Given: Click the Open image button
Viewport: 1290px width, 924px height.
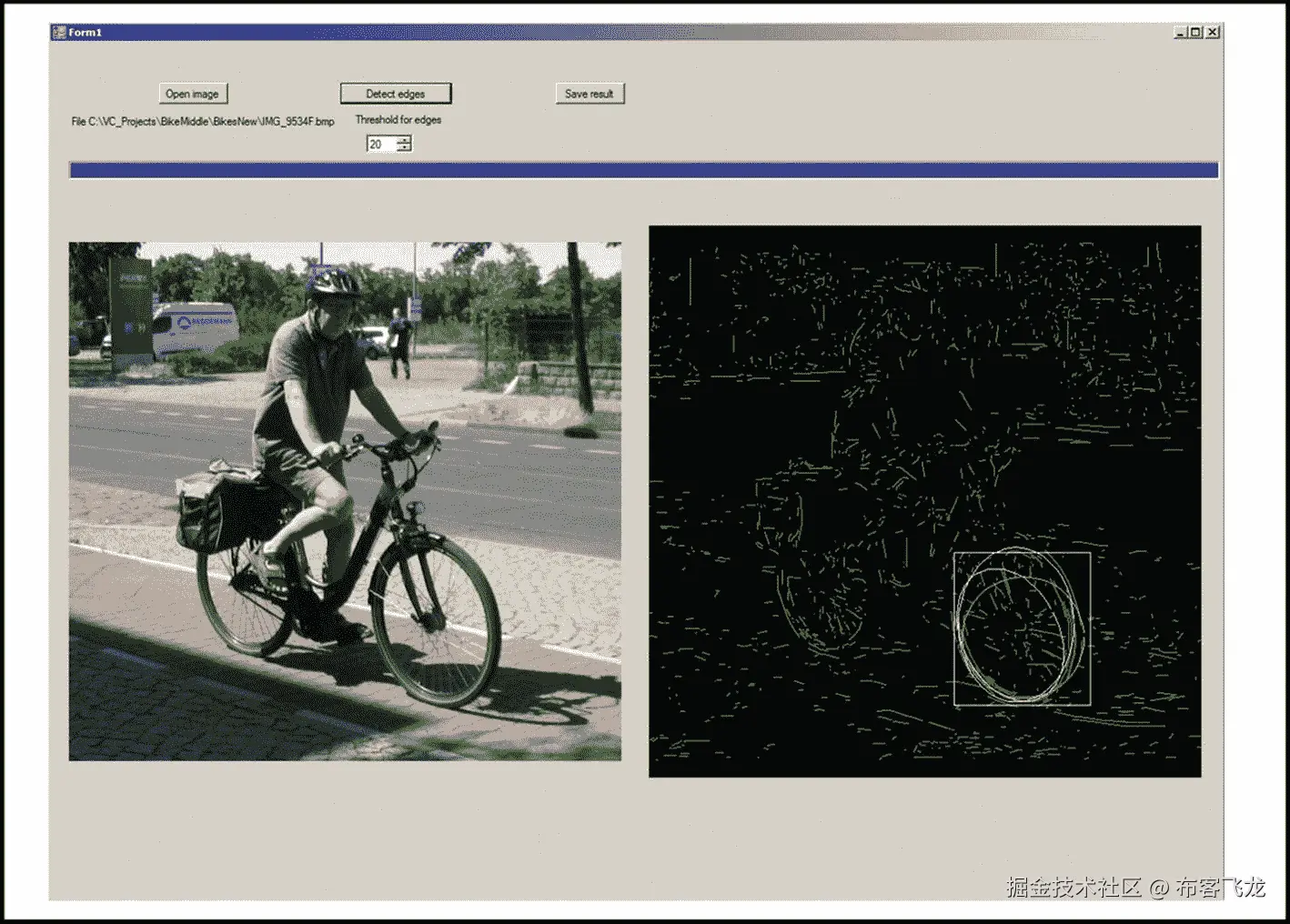Looking at the screenshot, I should [192, 94].
